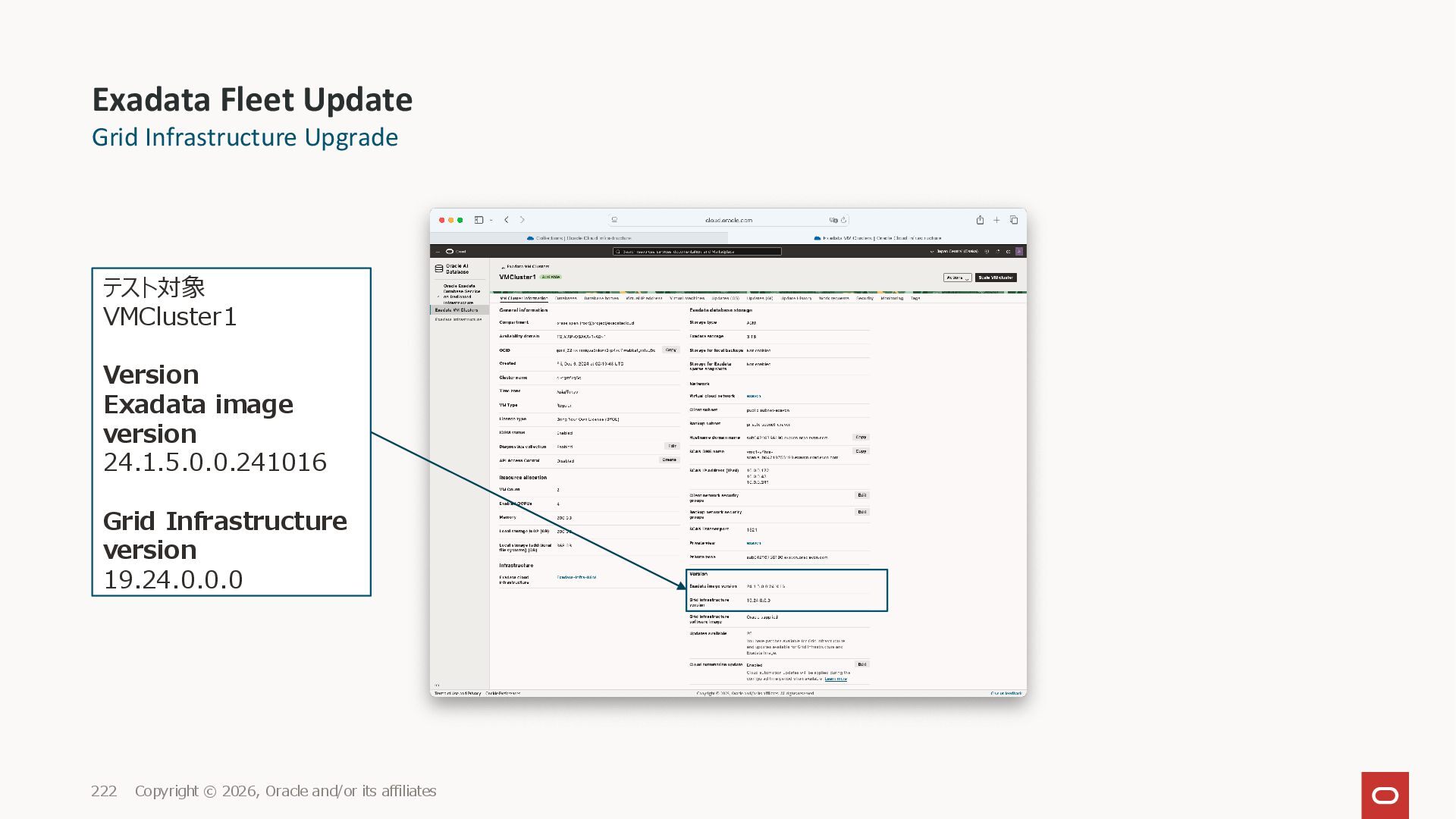Click the user profile avatar icon
The height and width of the screenshot is (819, 1456).
pos(1019,251)
